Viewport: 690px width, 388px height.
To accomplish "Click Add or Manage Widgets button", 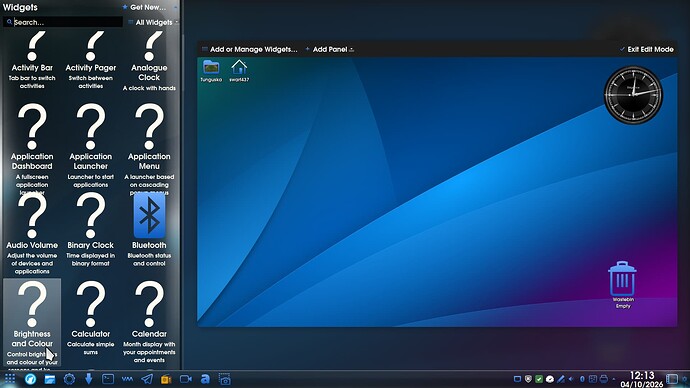I will (x=250, y=49).
